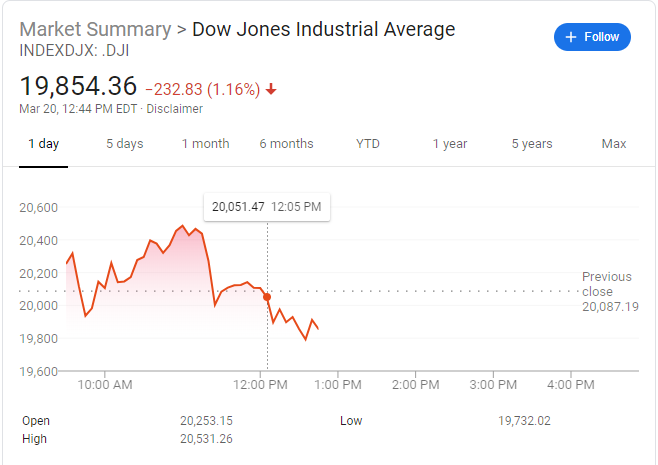Switch to the 5 days tab
The image size is (658, 465).
[125, 144]
